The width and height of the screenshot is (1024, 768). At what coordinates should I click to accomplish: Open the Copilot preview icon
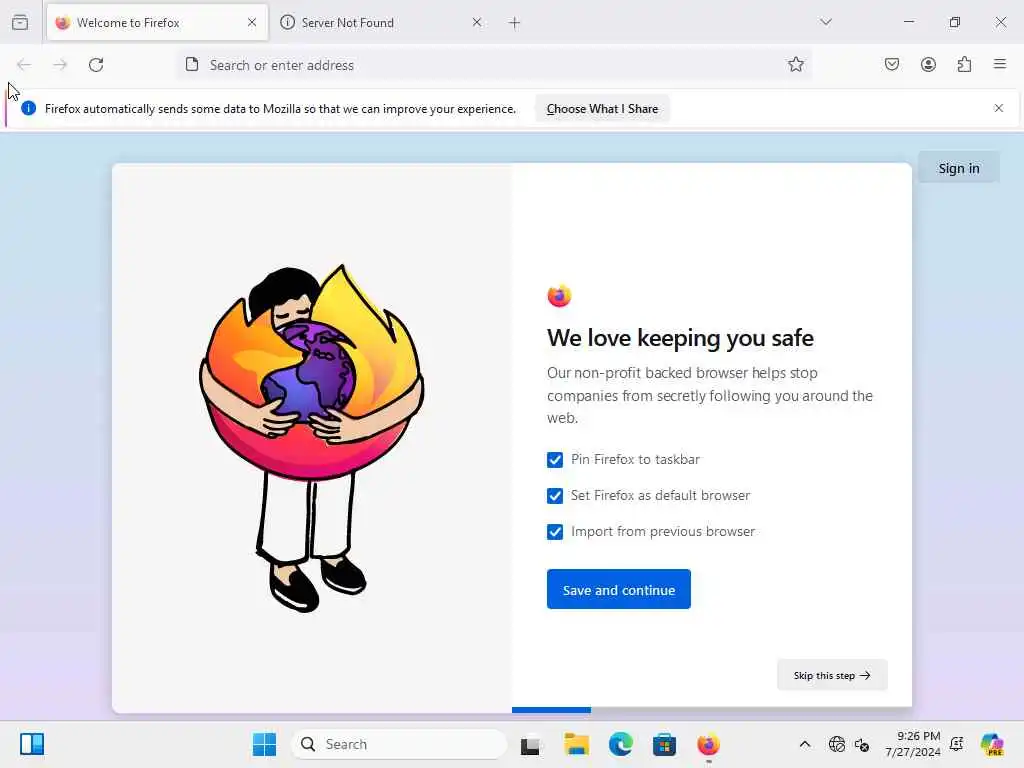click(992, 744)
